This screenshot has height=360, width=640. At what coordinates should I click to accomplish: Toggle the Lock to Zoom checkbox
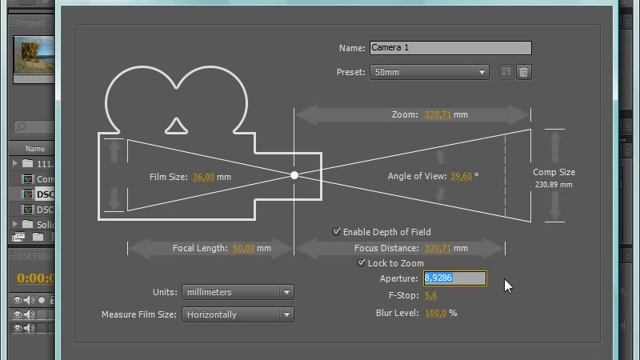point(361,263)
